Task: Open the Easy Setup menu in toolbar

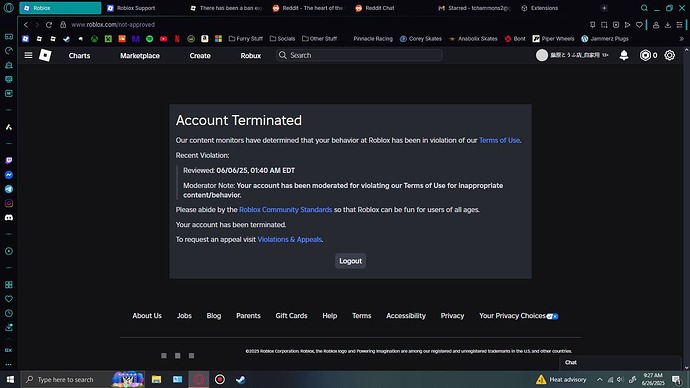Action: [x=679, y=25]
